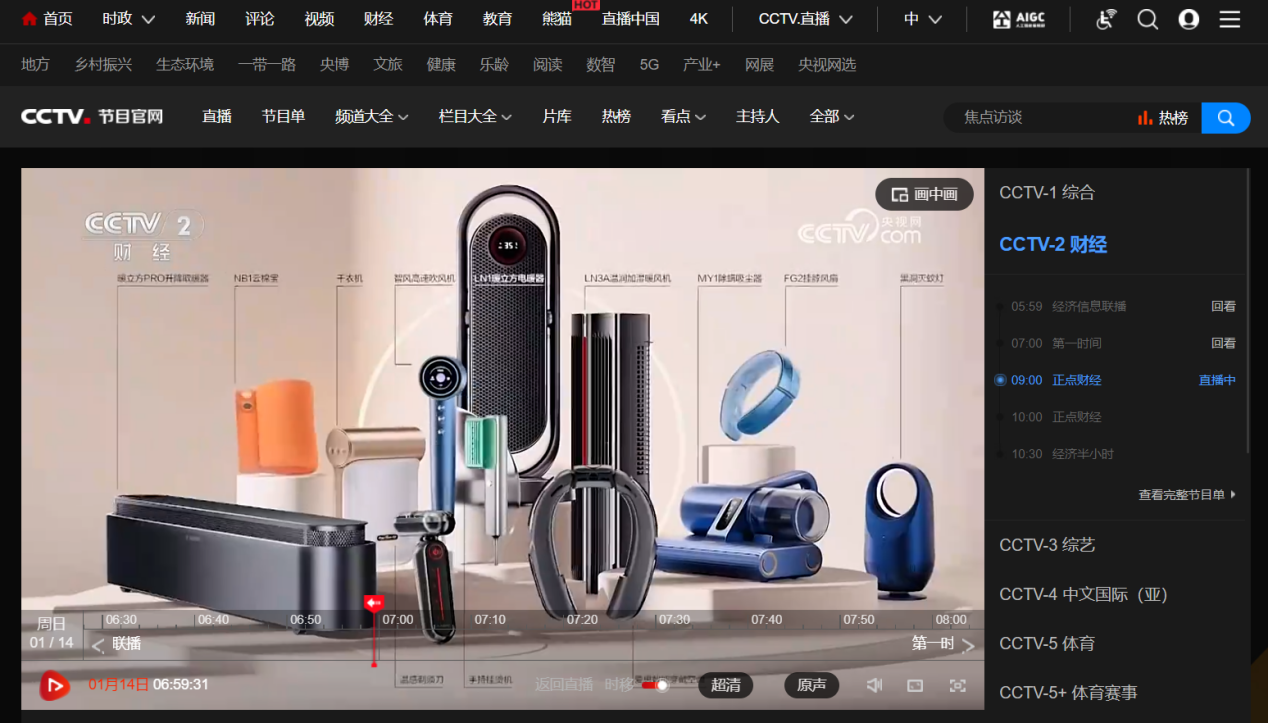Expand the 栏目大全 dropdown

[x=476, y=117]
